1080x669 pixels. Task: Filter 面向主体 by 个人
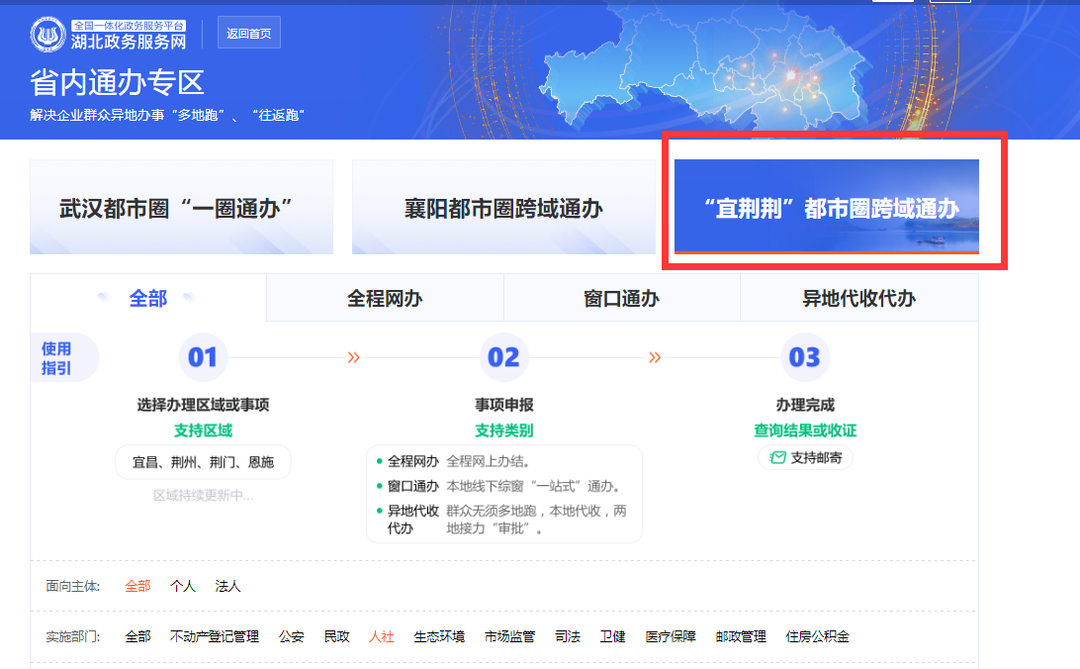click(183, 586)
